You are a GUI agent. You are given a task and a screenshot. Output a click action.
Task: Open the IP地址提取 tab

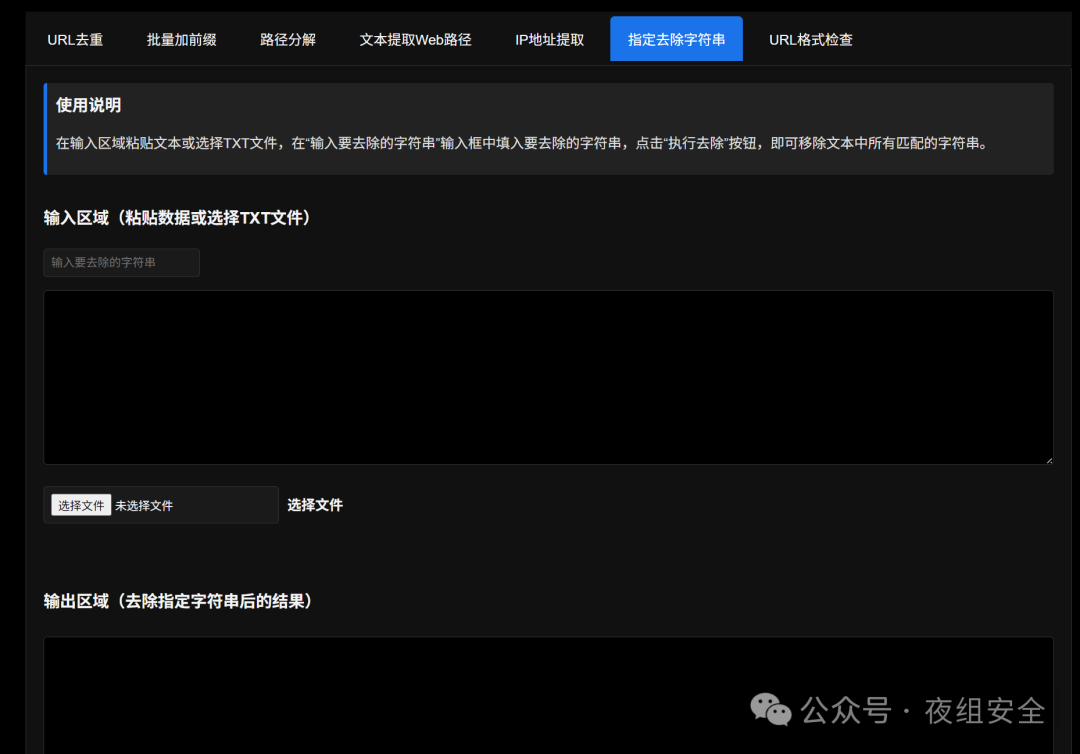tap(549, 39)
